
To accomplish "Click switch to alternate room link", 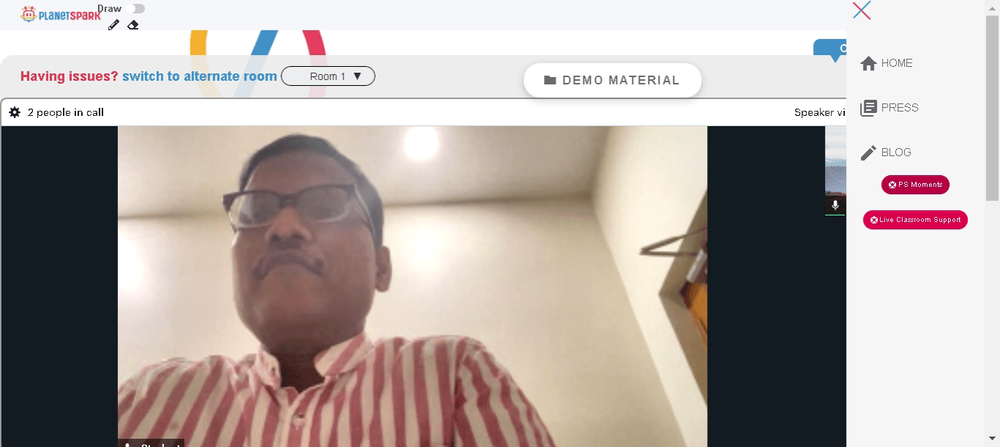I will (x=200, y=76).
